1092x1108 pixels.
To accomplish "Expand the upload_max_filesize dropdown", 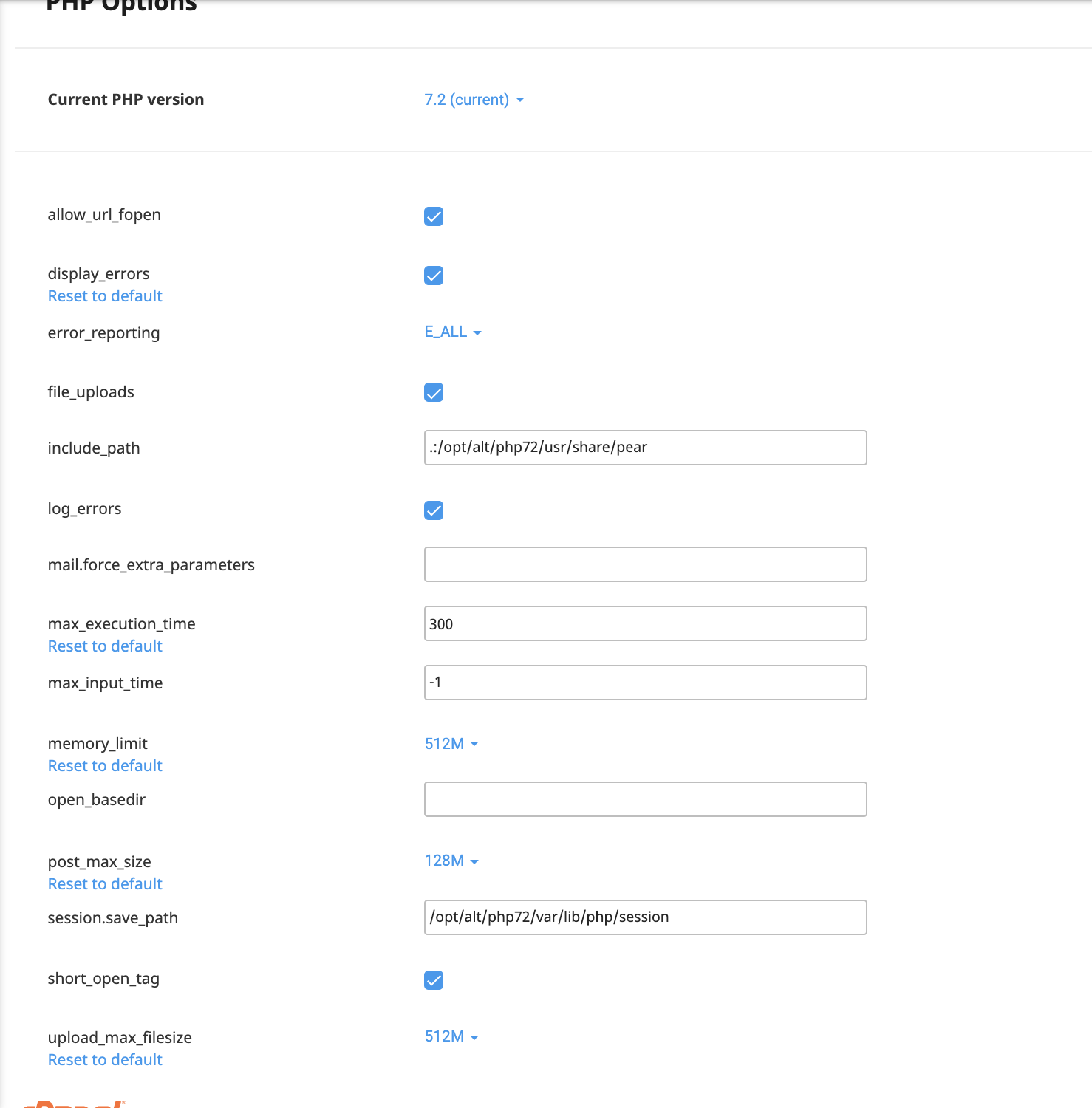I will coord(451,1036).
